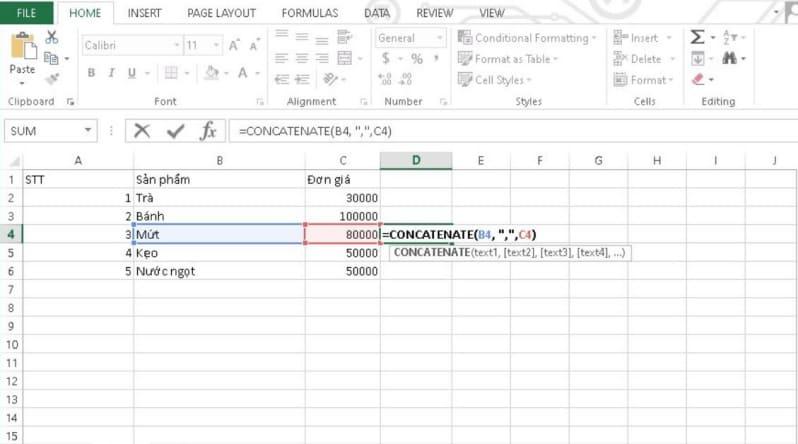Click the Comma Style icon
Screen dimensions: 798x444
point(437,58)
